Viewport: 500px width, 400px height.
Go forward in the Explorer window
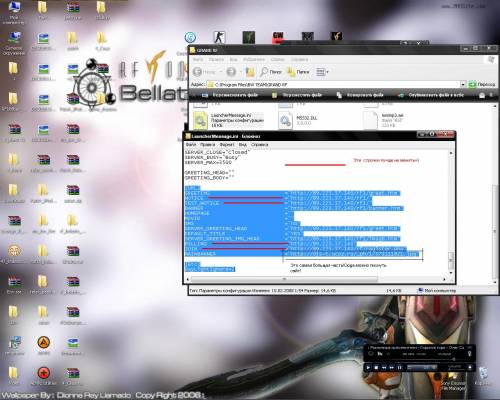231,72
